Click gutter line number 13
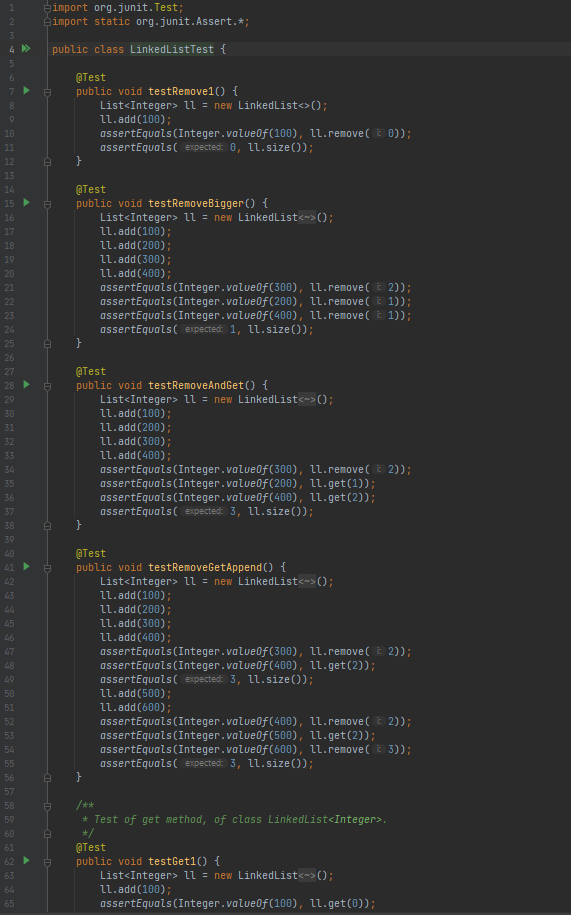Screen dimensions: 571x915 (10, 176)
